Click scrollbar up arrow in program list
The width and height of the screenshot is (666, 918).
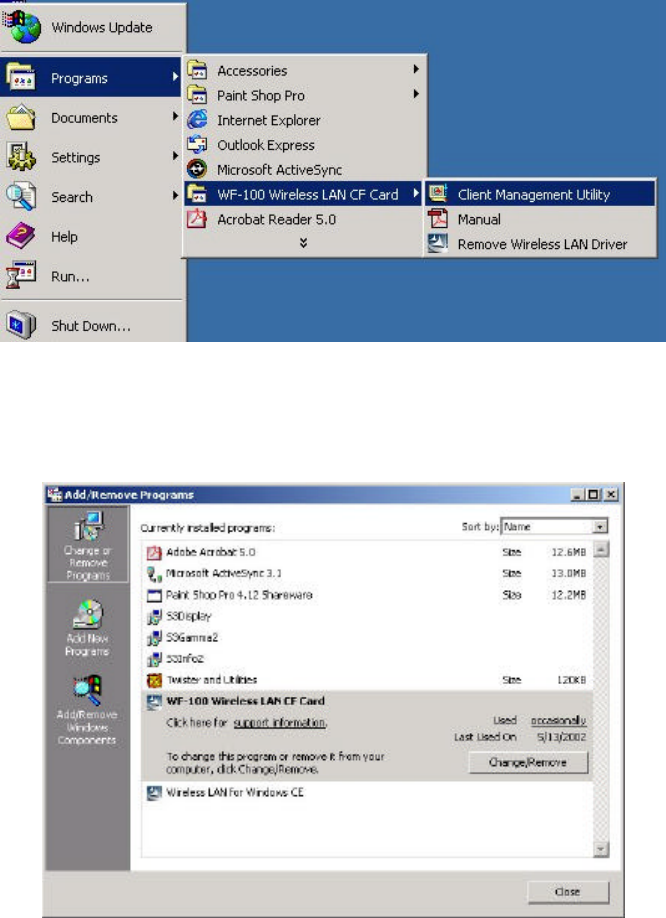click(x=601, y=549)
